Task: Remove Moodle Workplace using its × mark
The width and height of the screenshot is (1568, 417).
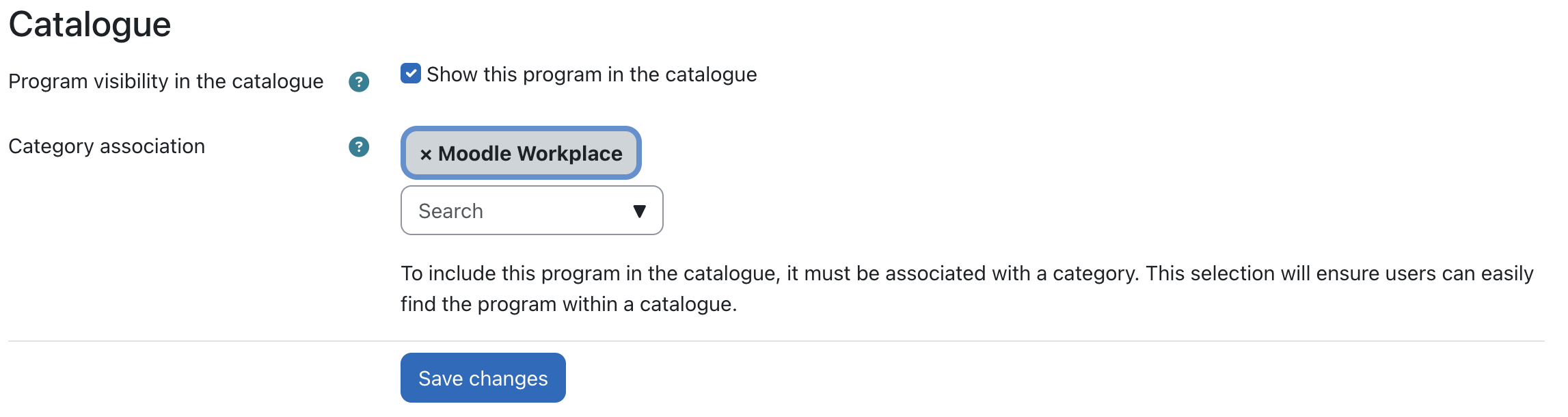Action: point(426,154)
